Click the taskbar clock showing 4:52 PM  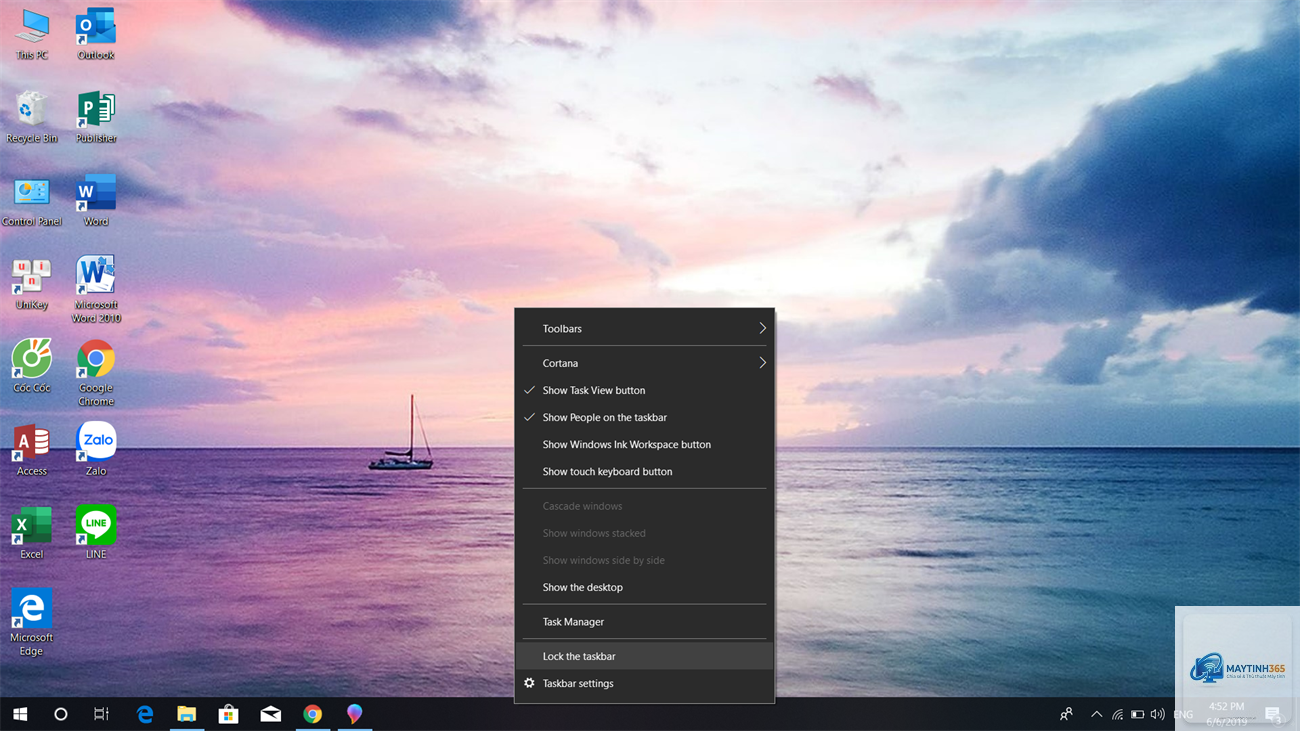(x=1225, y=713)
